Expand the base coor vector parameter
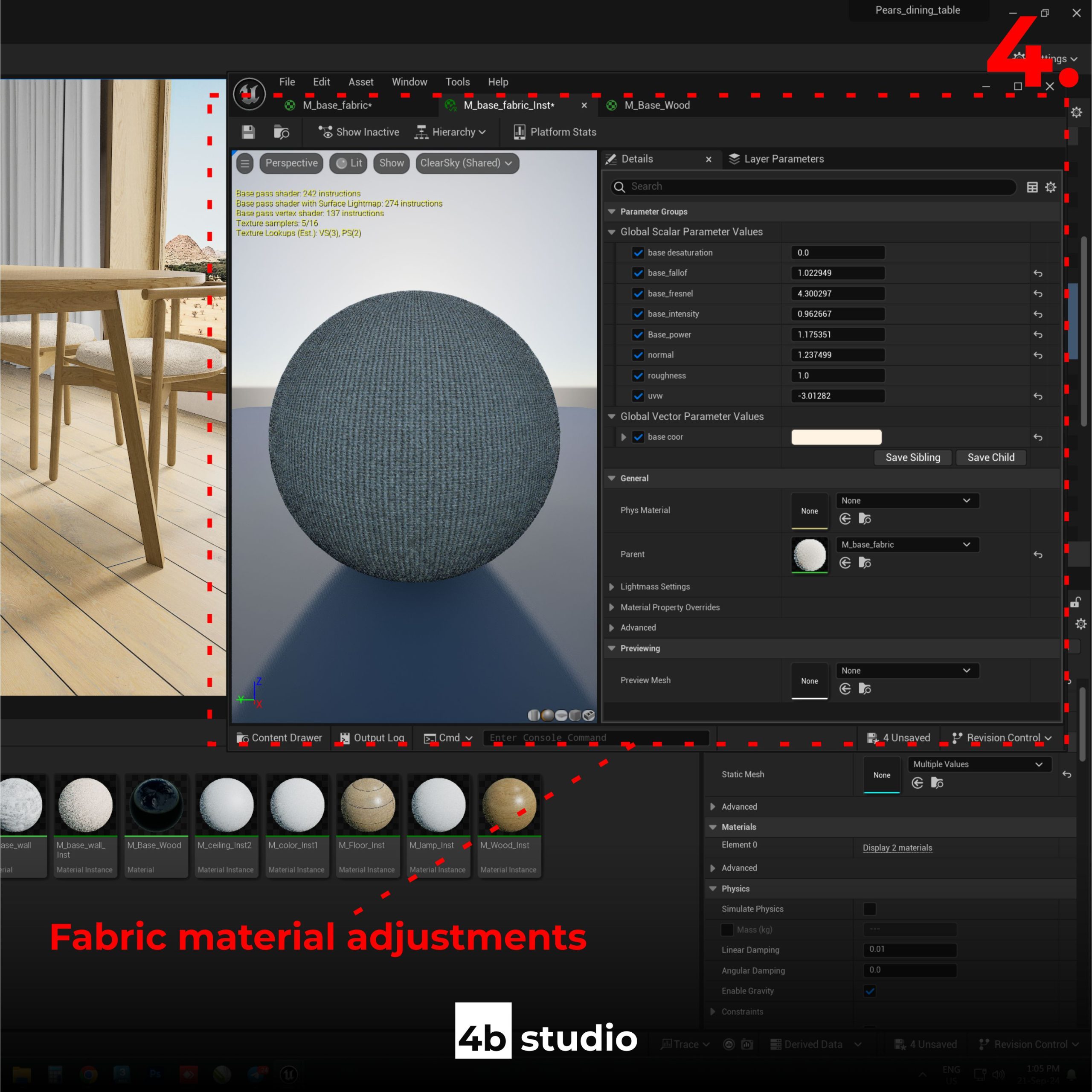 point(624,437)
